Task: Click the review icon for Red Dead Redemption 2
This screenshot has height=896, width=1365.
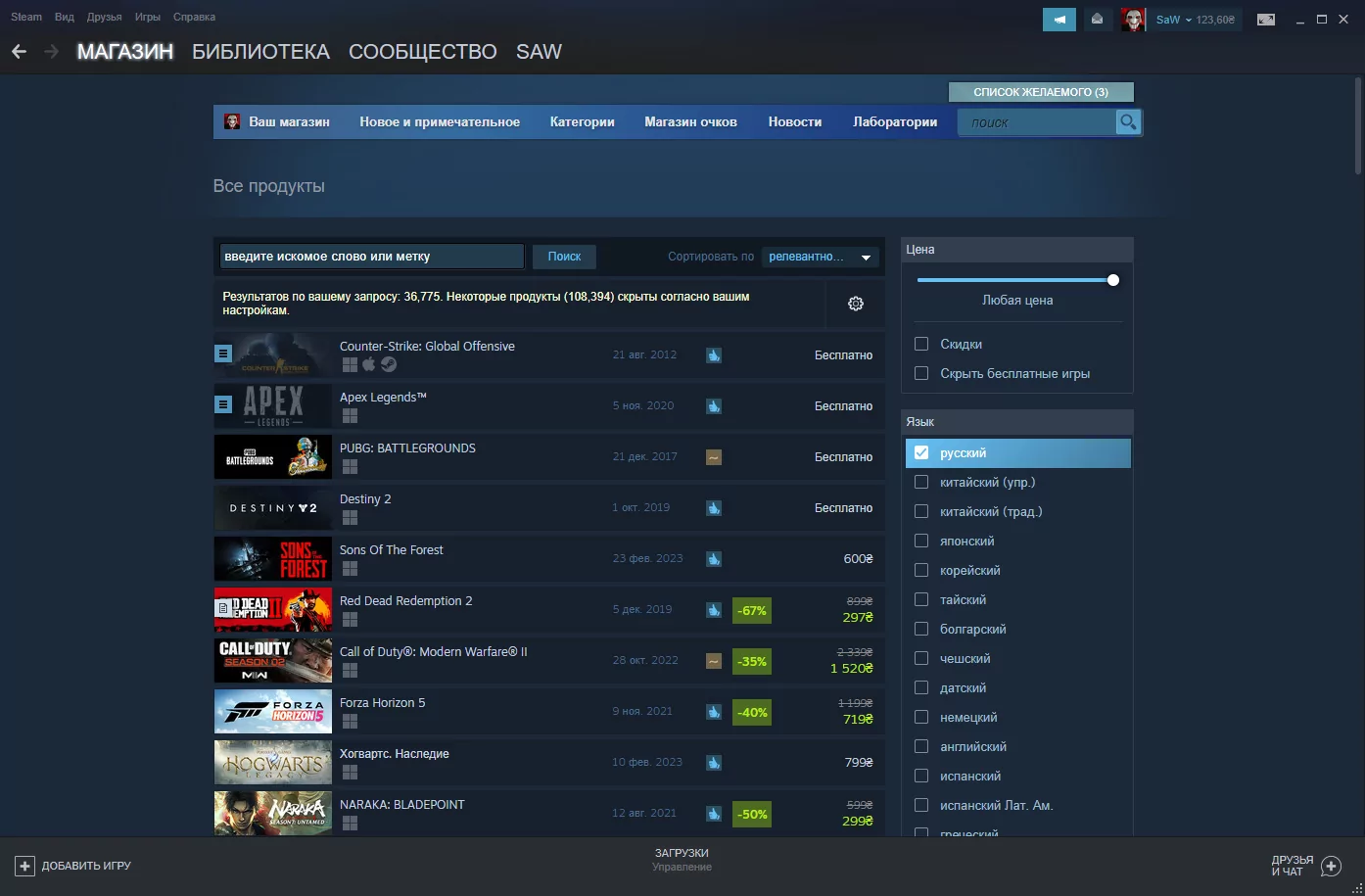Action: click(x=714, y=610)
